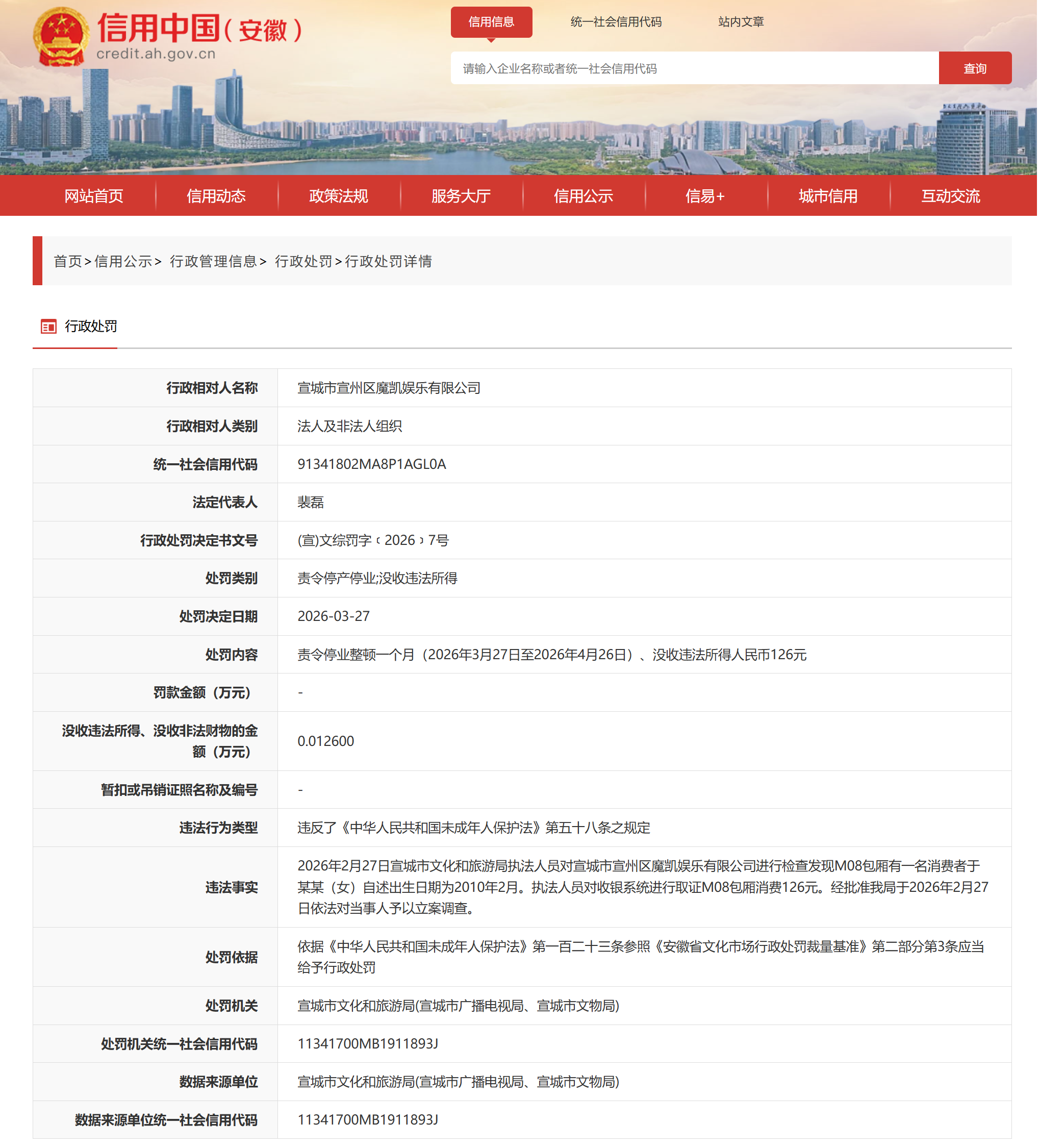Go to 政策法规 navigation item
The height and width of the screenshot is (1148, 1039).
(x=338, y=196)
